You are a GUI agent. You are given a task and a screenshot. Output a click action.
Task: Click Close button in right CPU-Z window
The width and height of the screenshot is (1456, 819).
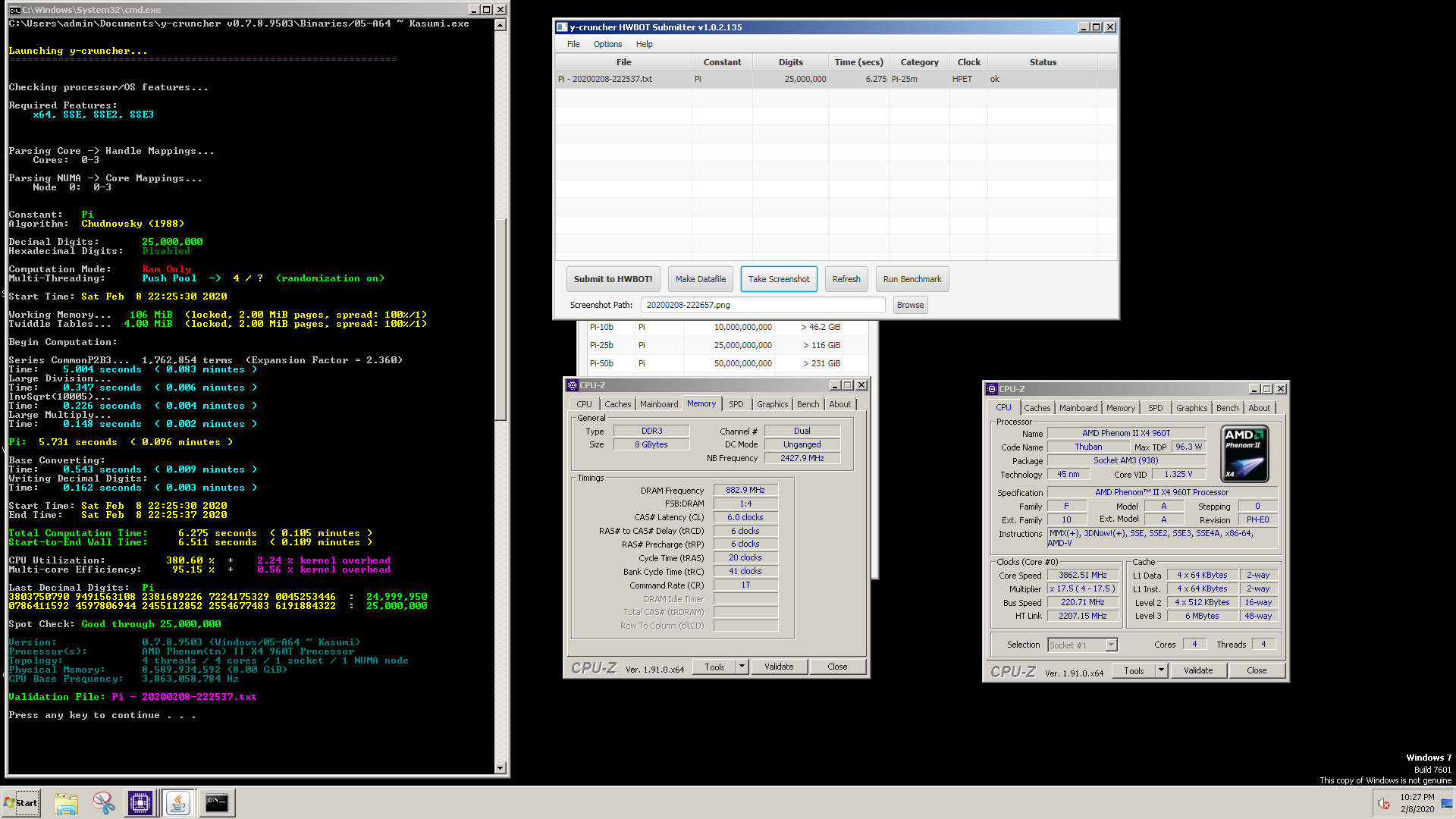1257,670
